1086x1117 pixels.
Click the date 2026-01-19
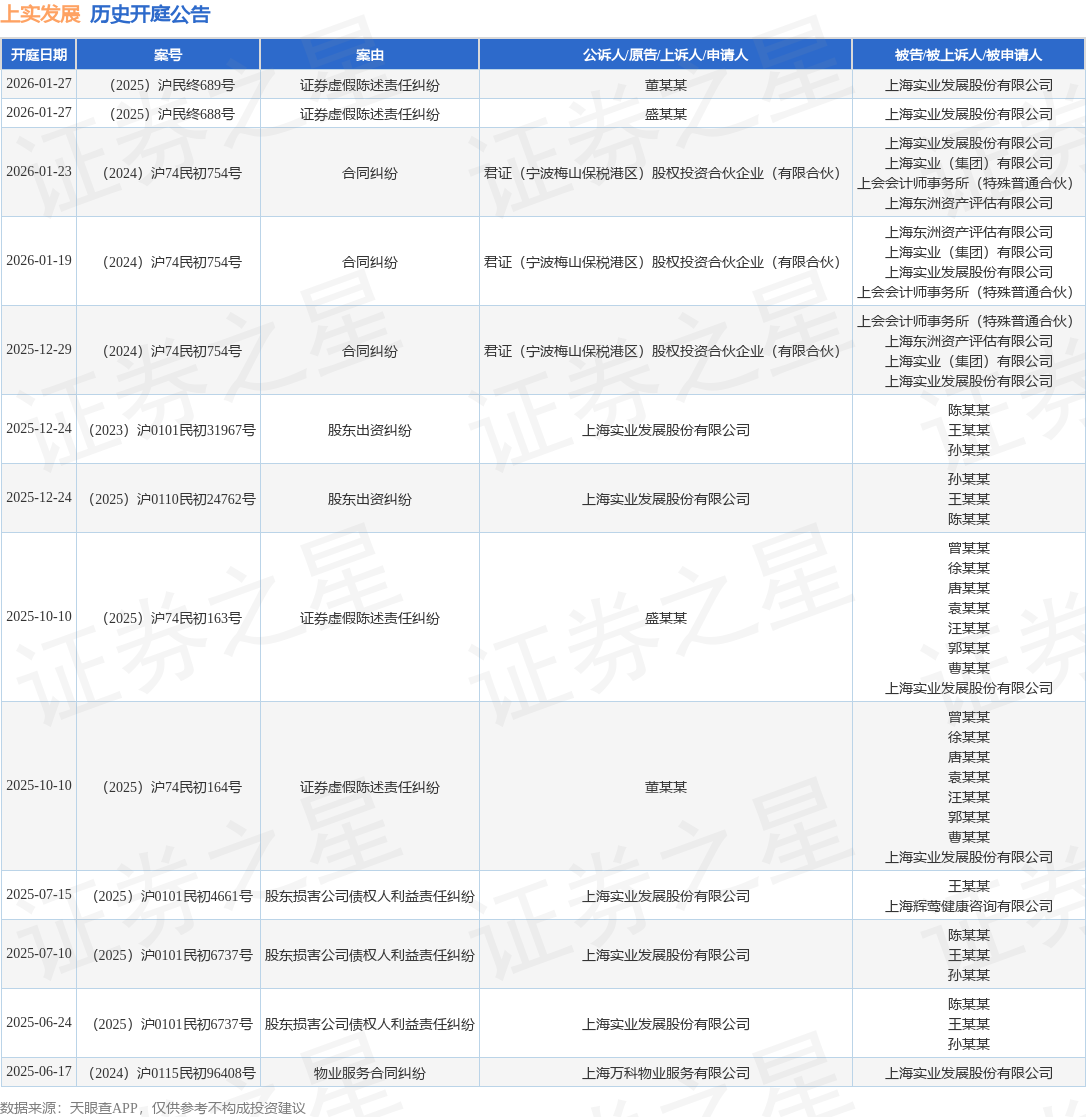(38, 261)
